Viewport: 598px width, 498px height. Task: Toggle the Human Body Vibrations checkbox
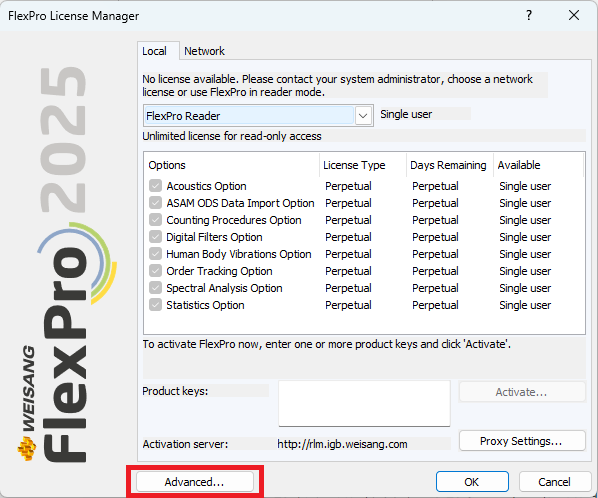coord(155,254)
